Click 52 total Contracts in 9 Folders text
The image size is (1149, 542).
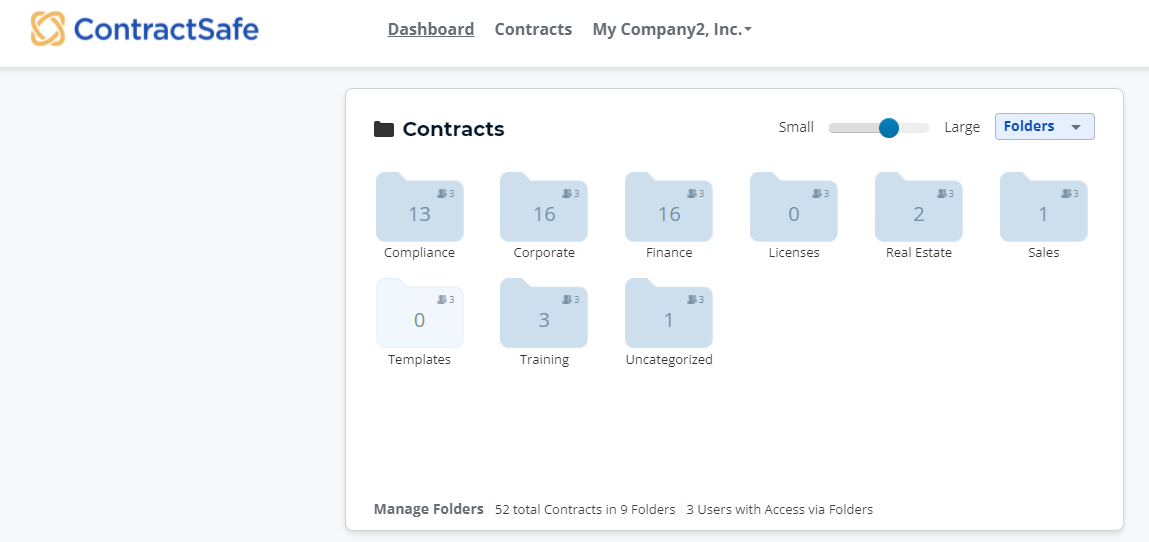(x=585, y=509)
